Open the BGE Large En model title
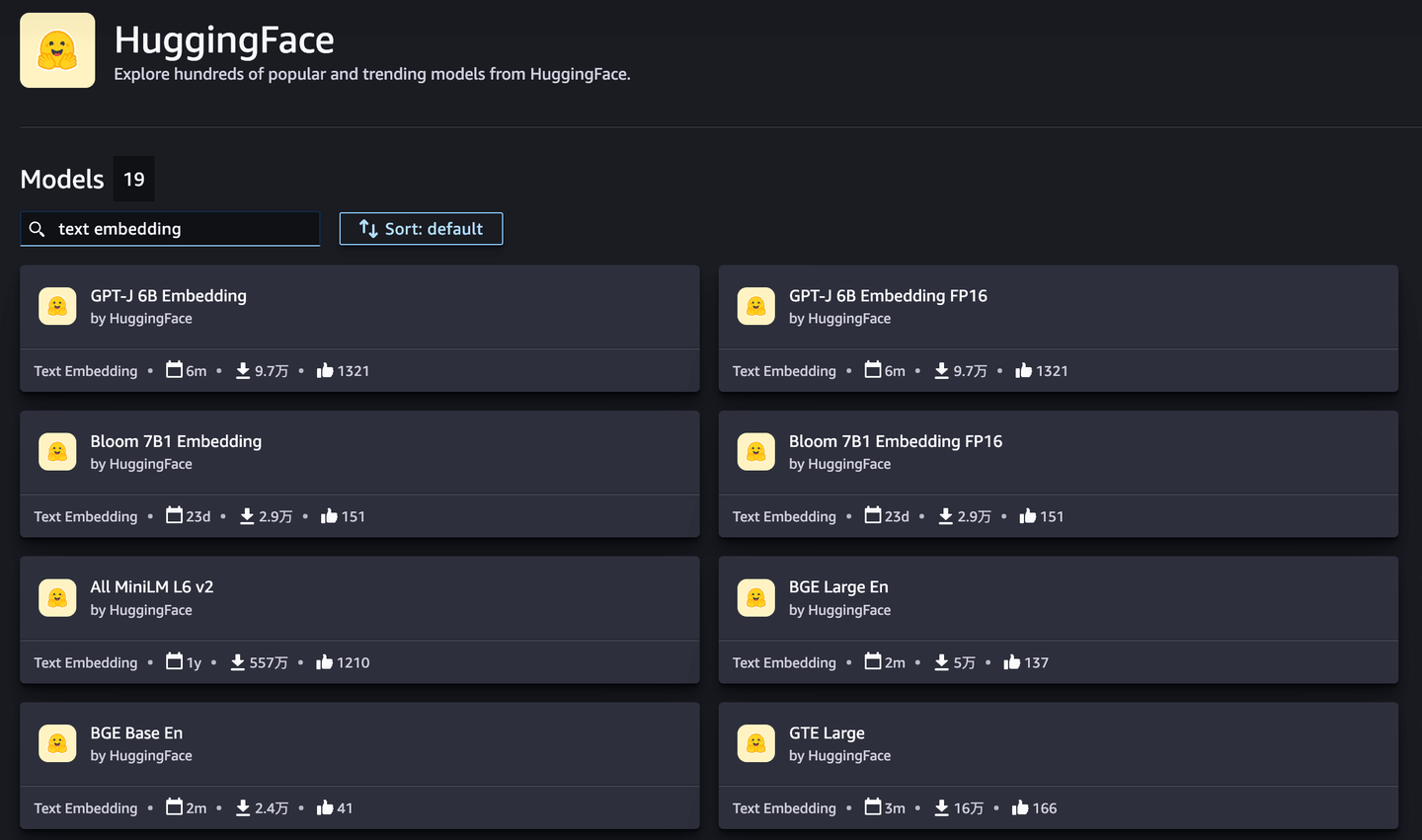The height and width of the screenshot is (840, 1422). click(838, 586)
